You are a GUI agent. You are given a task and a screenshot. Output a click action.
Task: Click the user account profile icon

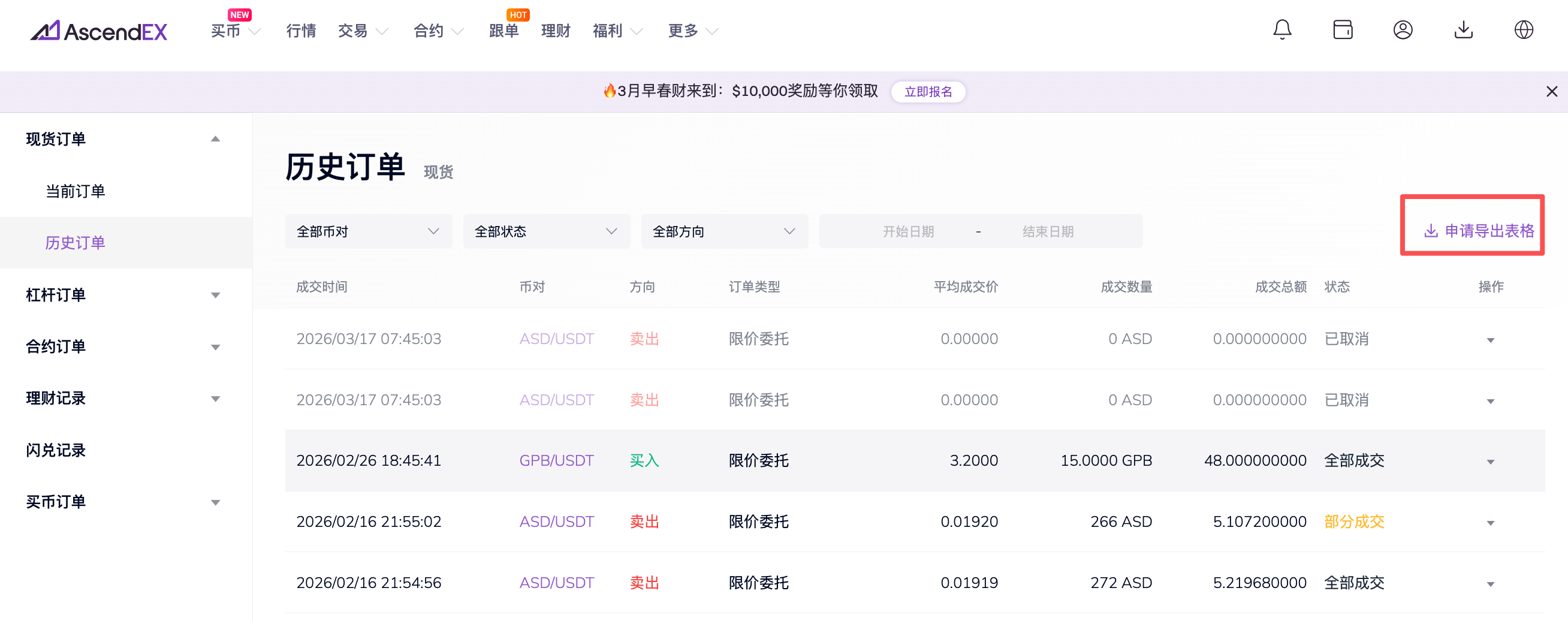pos(1403,29)
